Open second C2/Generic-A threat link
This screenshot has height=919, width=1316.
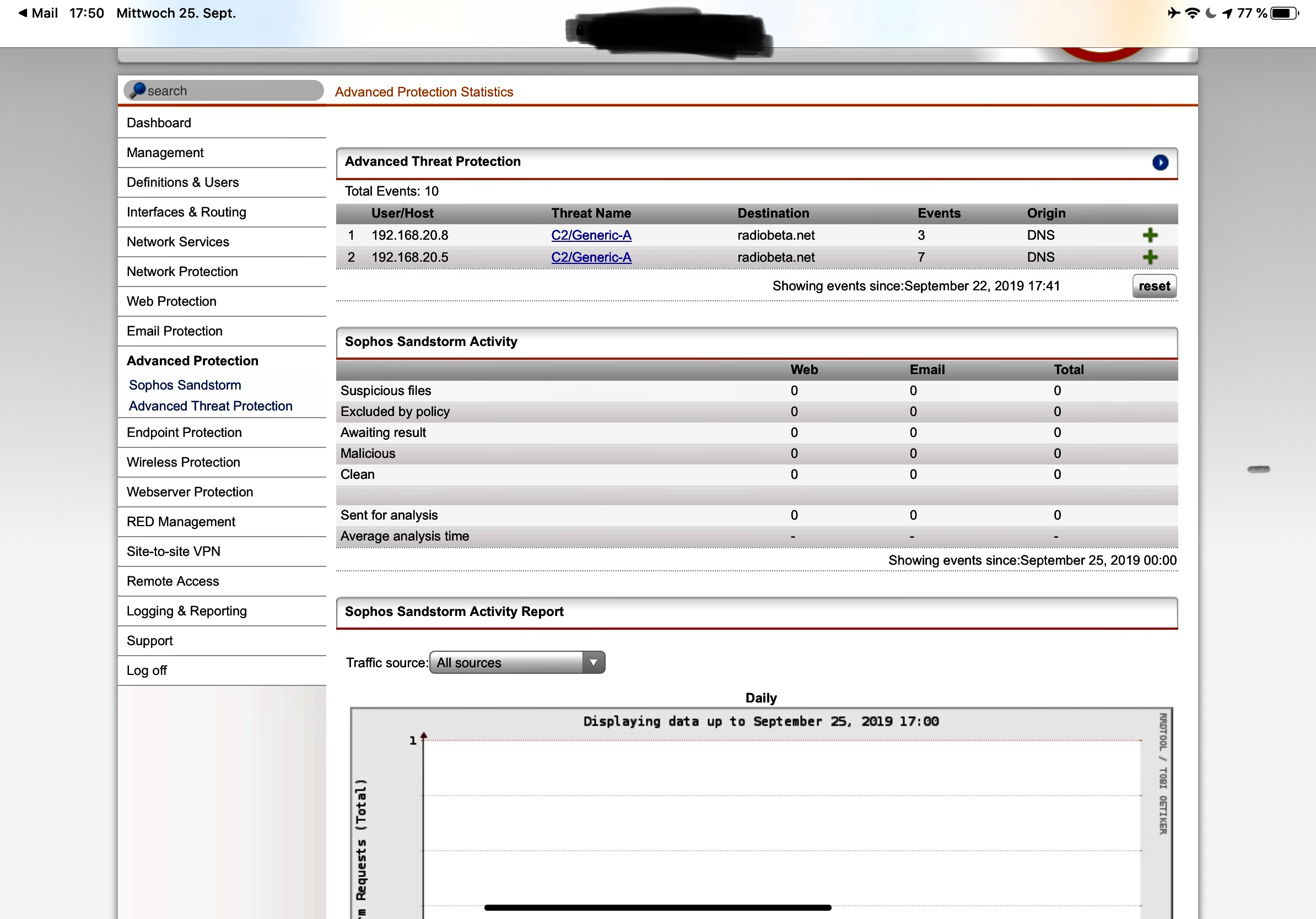point(591,257)
